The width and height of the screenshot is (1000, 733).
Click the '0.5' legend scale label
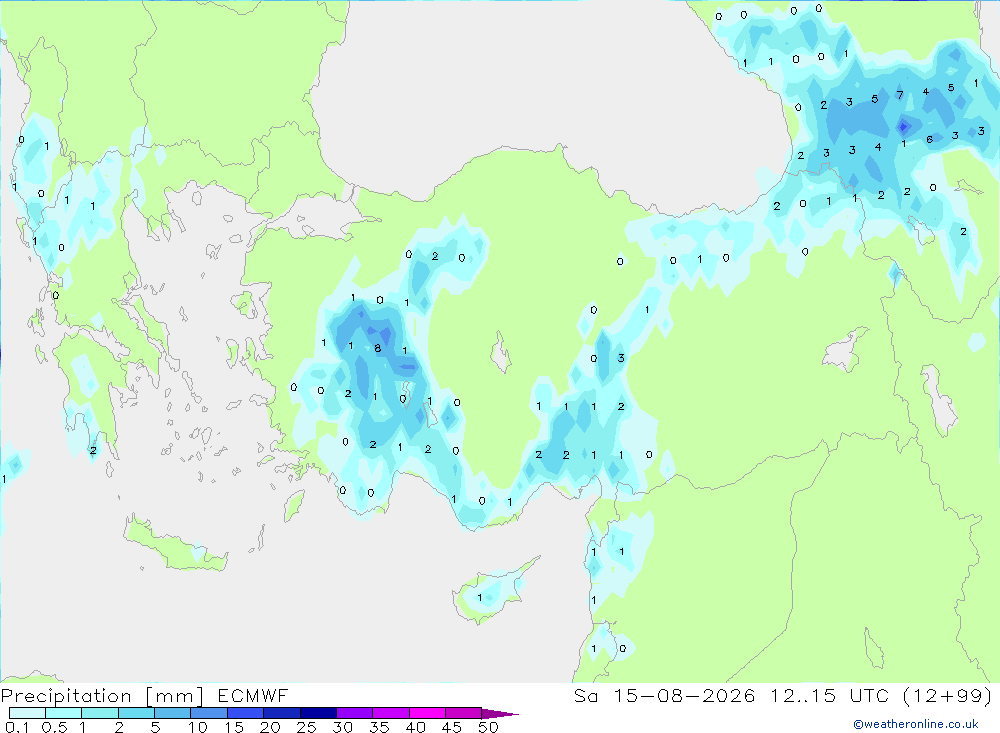tap(55, 727)
